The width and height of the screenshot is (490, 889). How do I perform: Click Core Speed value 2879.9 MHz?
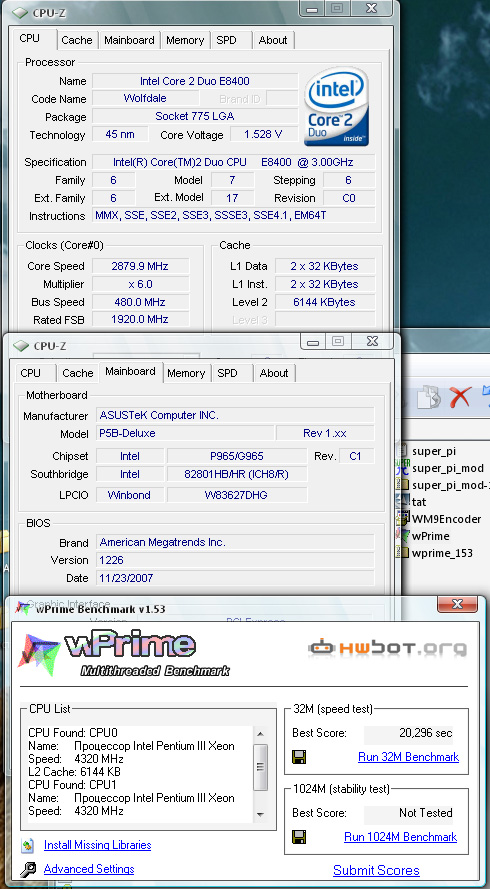(x=140, y=266)
